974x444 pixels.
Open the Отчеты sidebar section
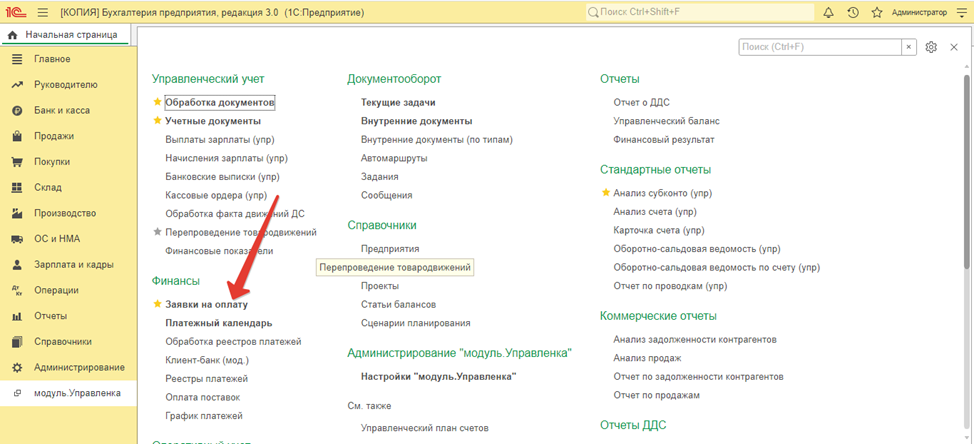point(68,316)
